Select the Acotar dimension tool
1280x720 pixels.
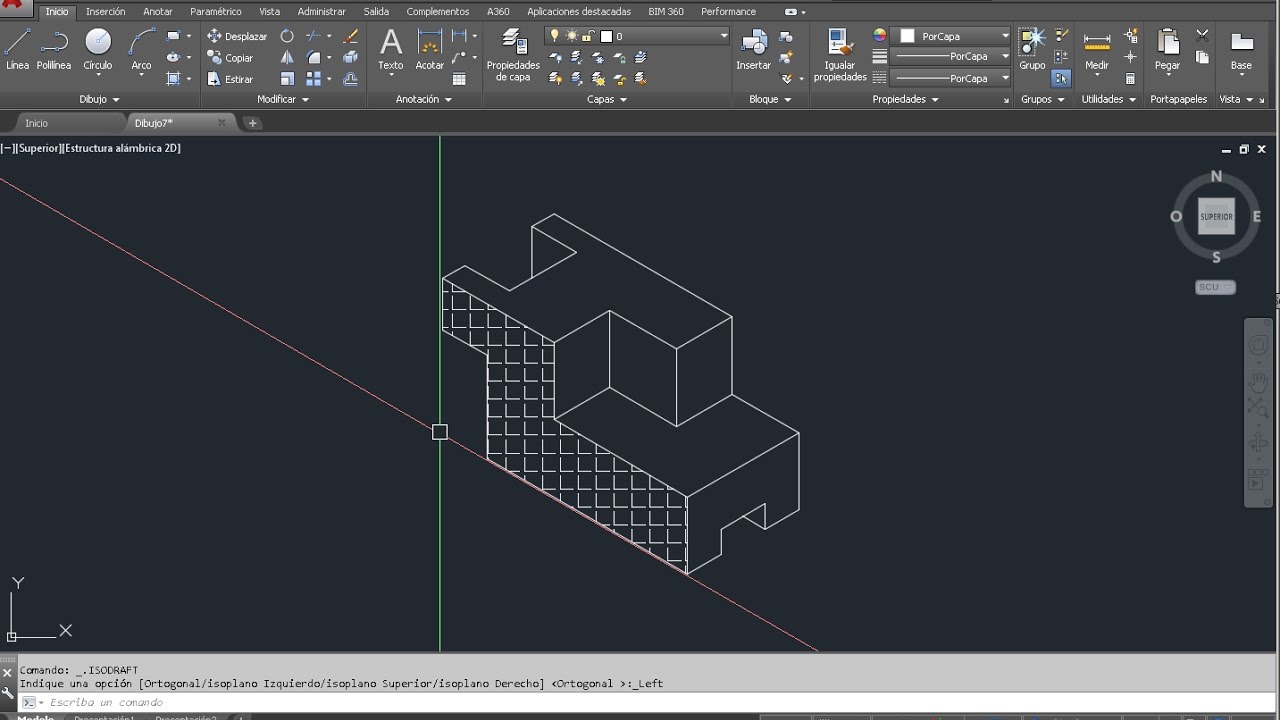click(x=430, y=50)
